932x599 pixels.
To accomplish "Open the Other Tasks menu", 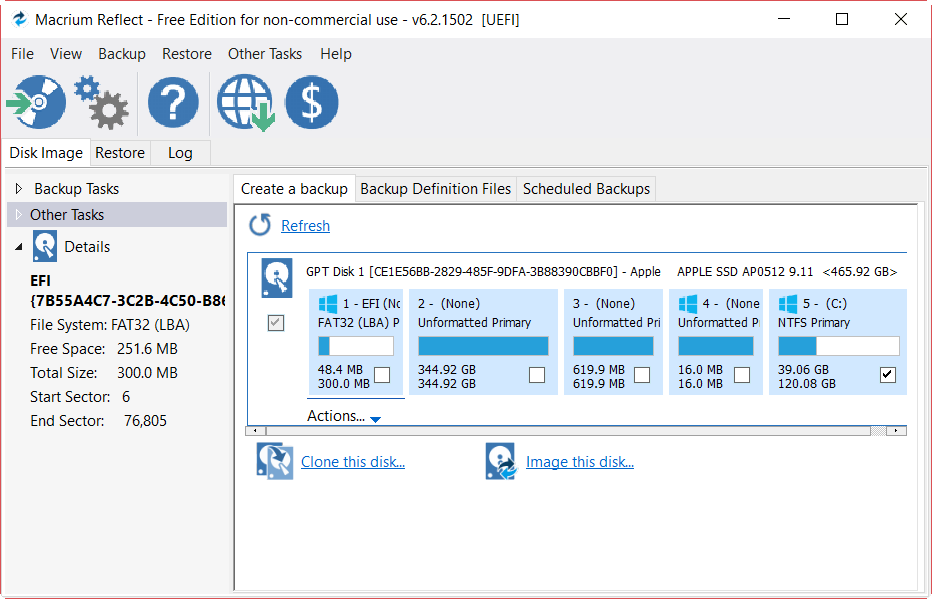I will coord(265,53).
